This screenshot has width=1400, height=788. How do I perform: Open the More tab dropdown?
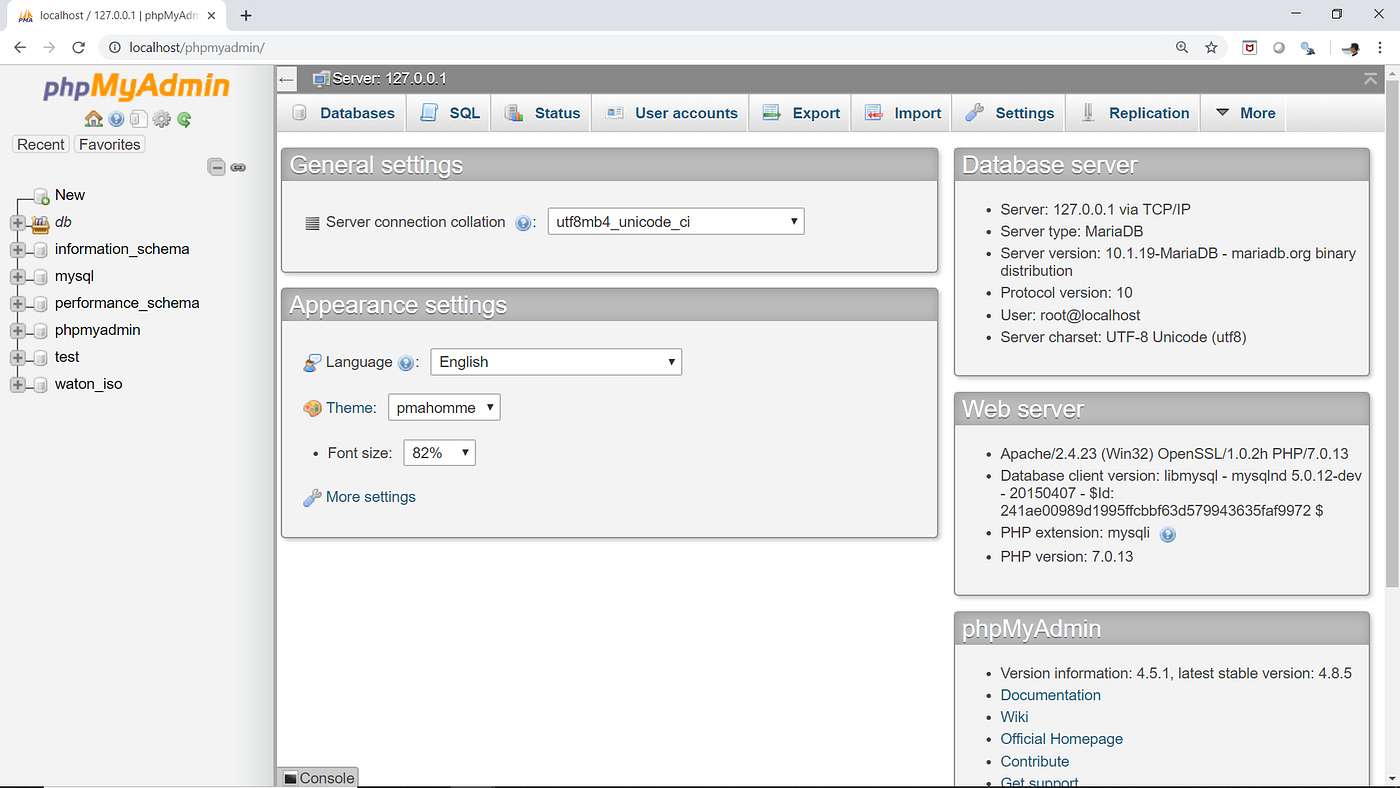click(1245, 113)
